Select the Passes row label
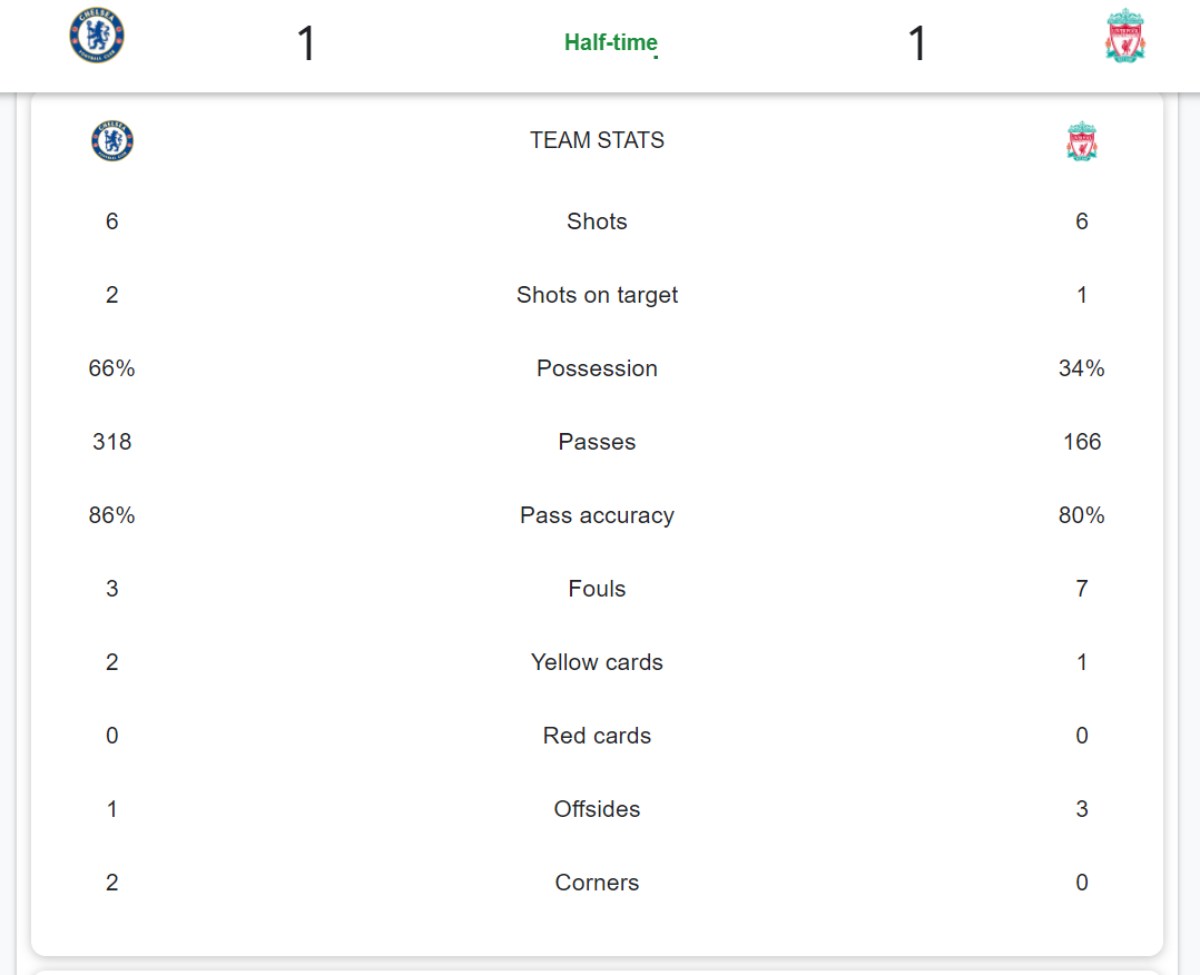The width and height of the screenshot is (1200, 975). (x=597, y=442)
